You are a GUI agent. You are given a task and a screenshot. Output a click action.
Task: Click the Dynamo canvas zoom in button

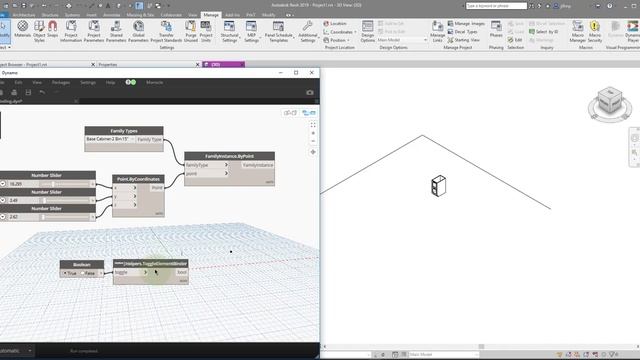pos(313,133)
